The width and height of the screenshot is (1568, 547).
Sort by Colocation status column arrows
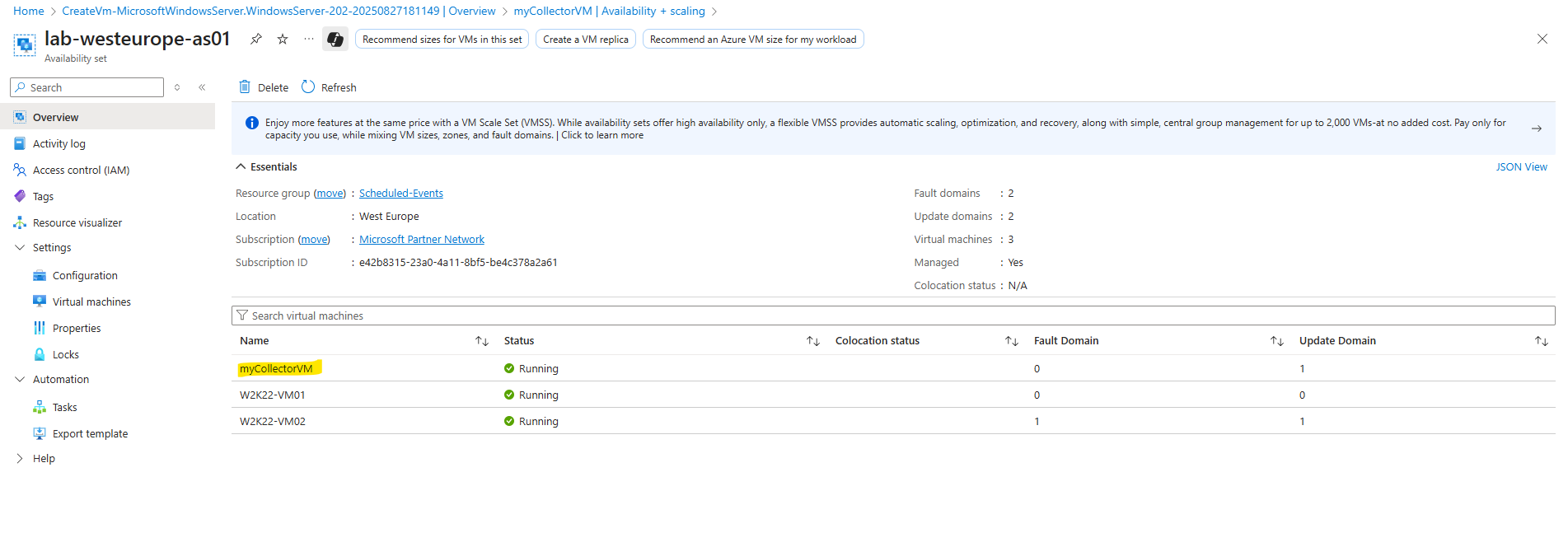pyautogui.click(x=1012, y=341)
